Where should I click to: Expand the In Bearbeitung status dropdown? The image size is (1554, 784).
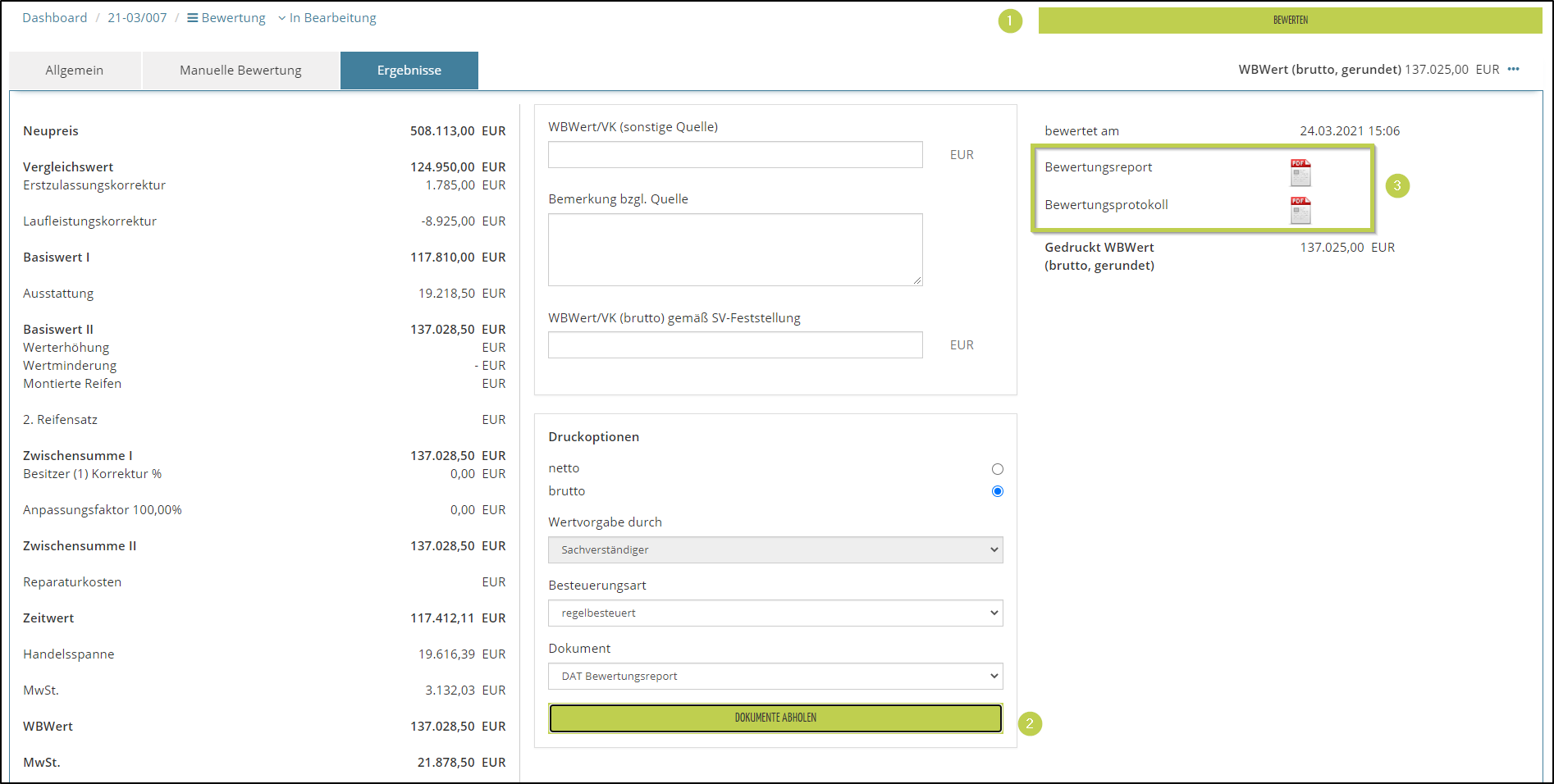tap(327, 18)
